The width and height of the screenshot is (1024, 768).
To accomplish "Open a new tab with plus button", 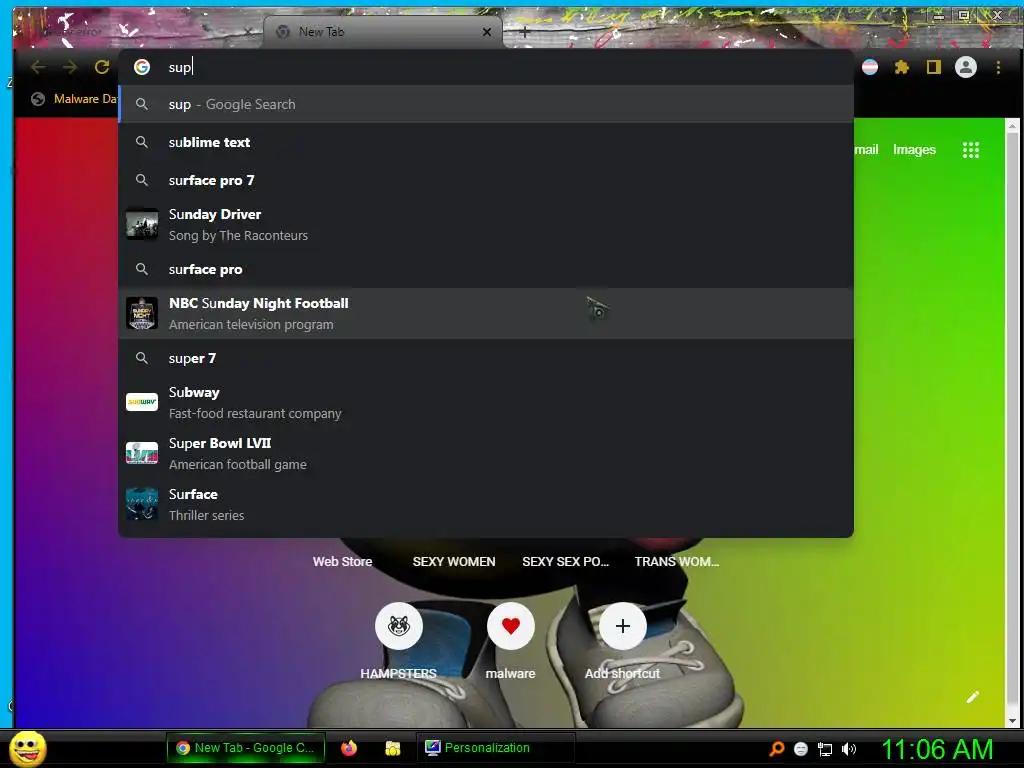I will pyautogui.click(x=524, y=31).
